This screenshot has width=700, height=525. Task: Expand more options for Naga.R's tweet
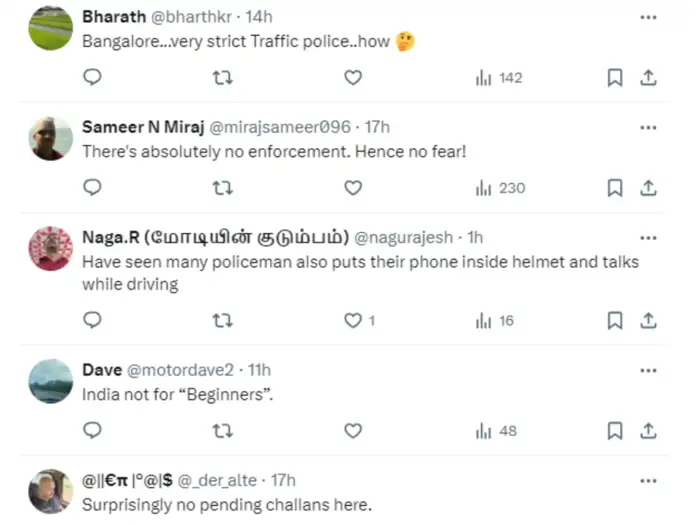click(x=648, y=238)
